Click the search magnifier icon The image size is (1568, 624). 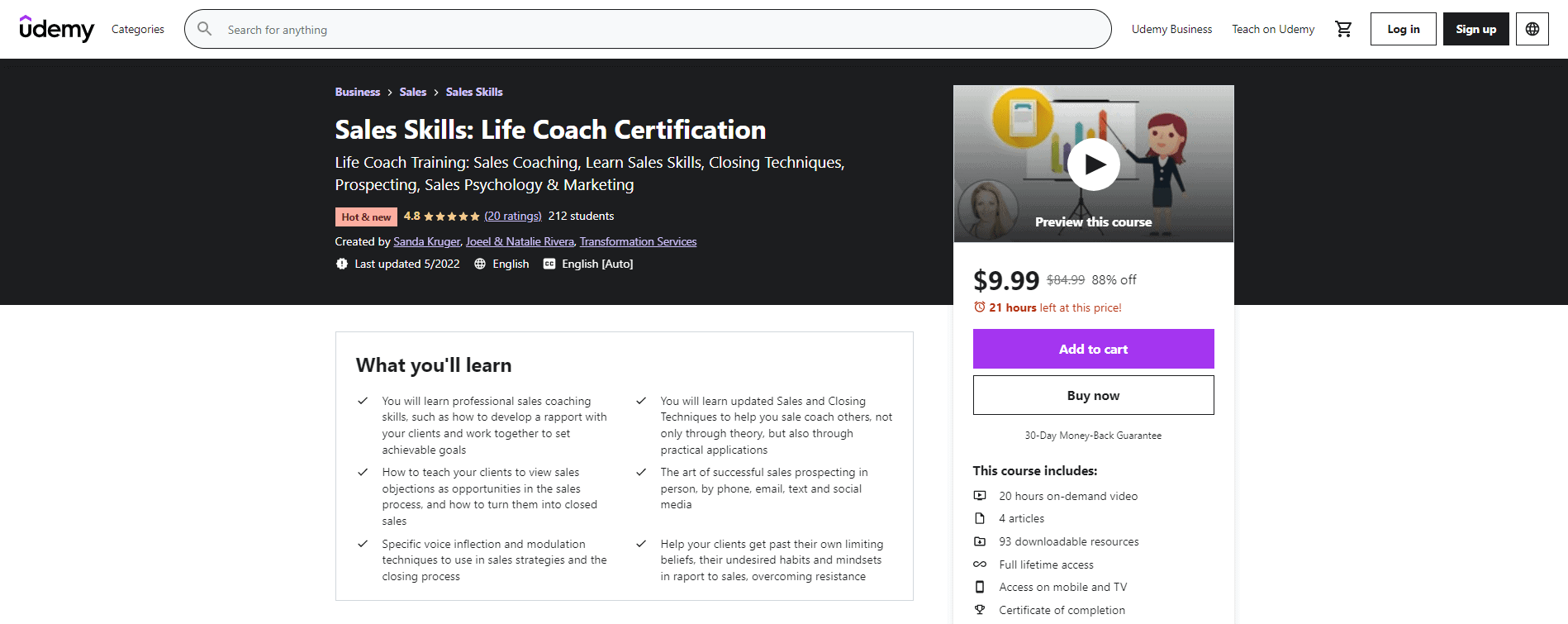[203, 28]
